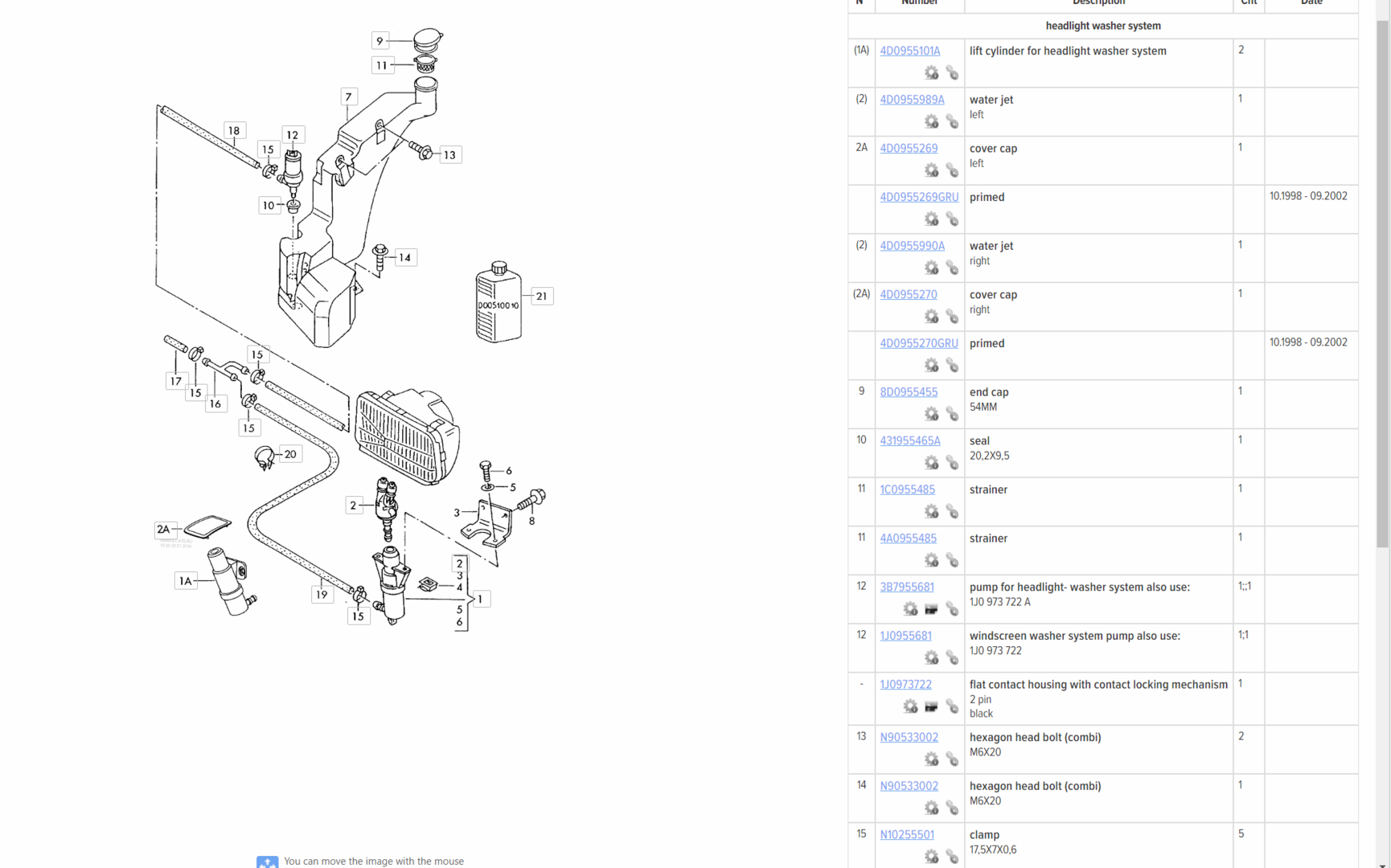Click chain link icon under 4D0955989A
1391x868 pixels.
pos(952,122)
